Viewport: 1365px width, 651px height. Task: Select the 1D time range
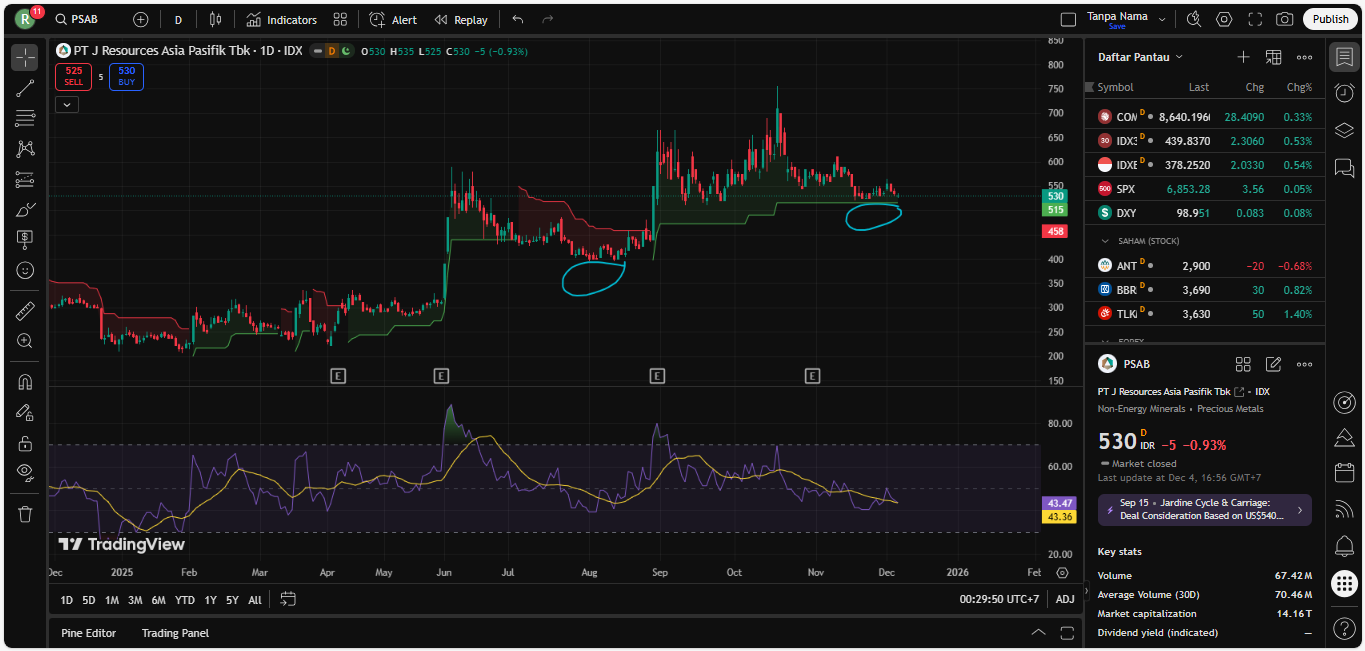66,600
